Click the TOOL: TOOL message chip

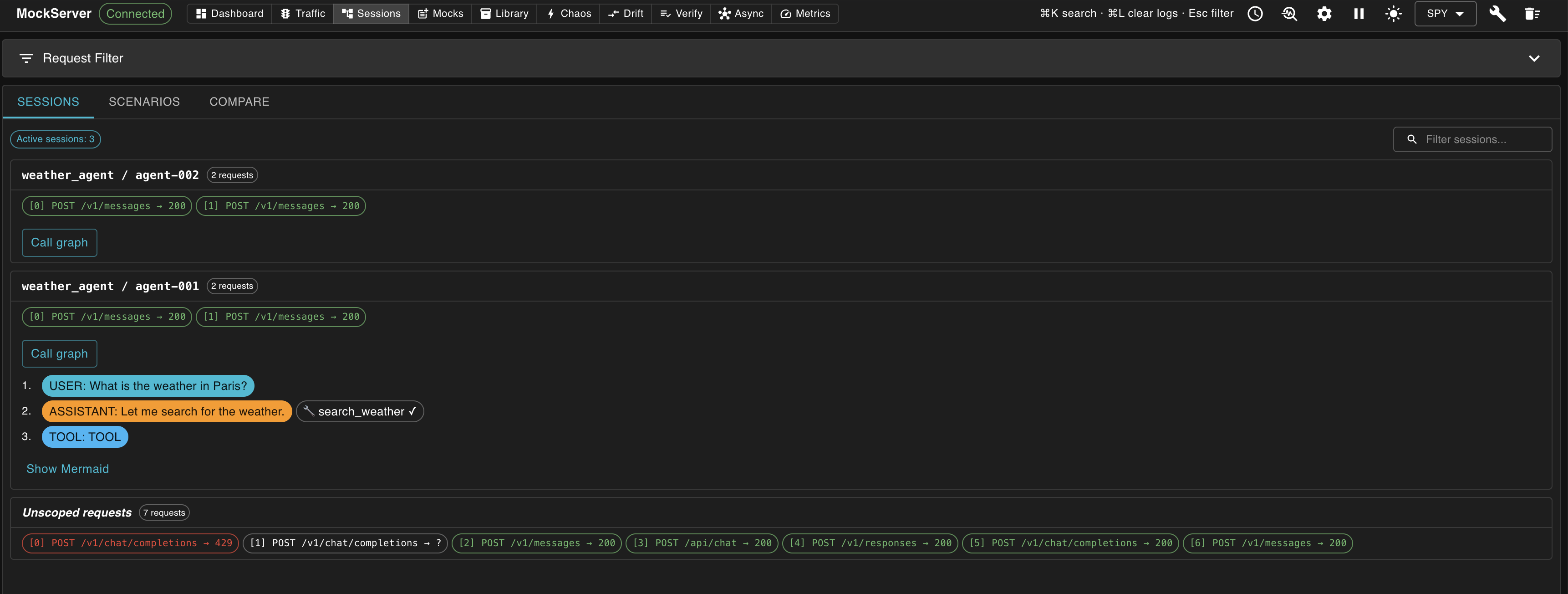tap(85, 437)
